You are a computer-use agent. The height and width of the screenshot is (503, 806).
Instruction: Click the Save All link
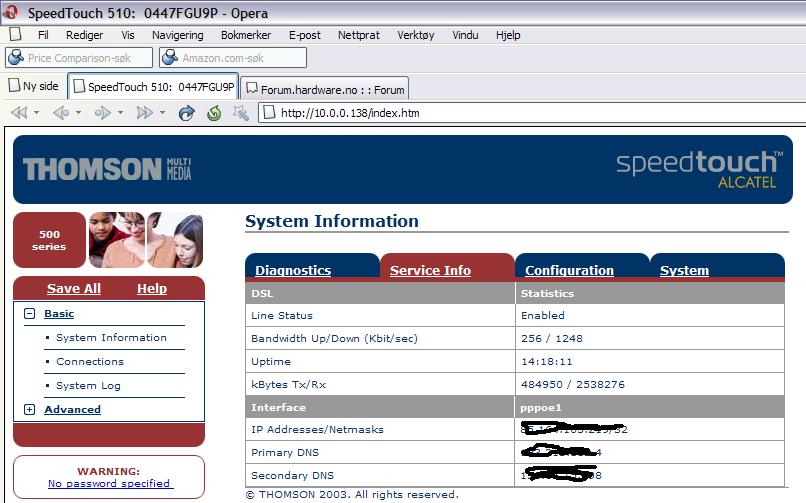pos(74,288)
